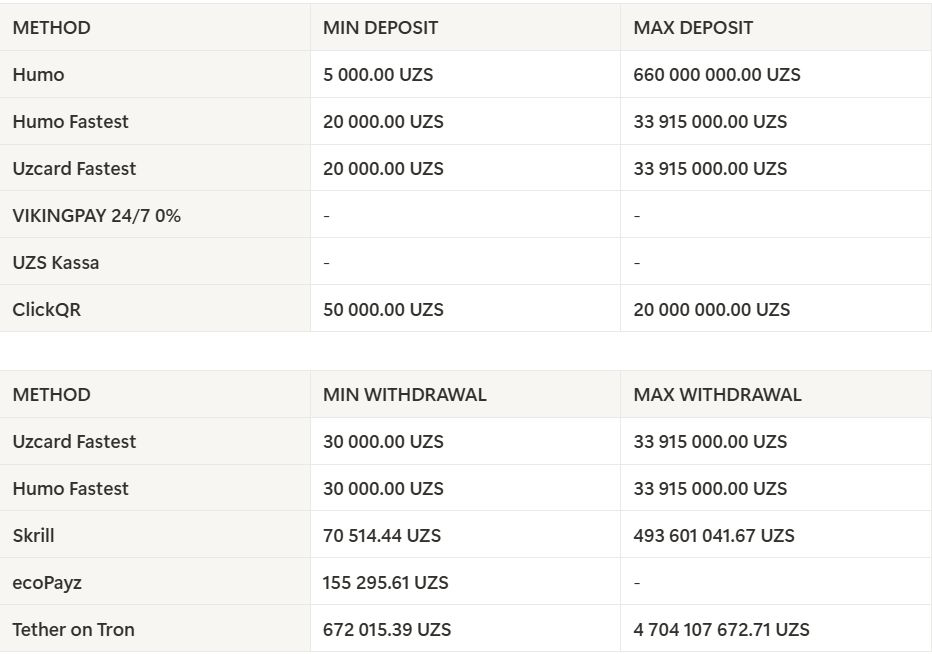The height and width of the screenshot is (654, 932).
Task: Click the 493 601 041.67 UZS Skrill maximum
Action: (713, 536)
